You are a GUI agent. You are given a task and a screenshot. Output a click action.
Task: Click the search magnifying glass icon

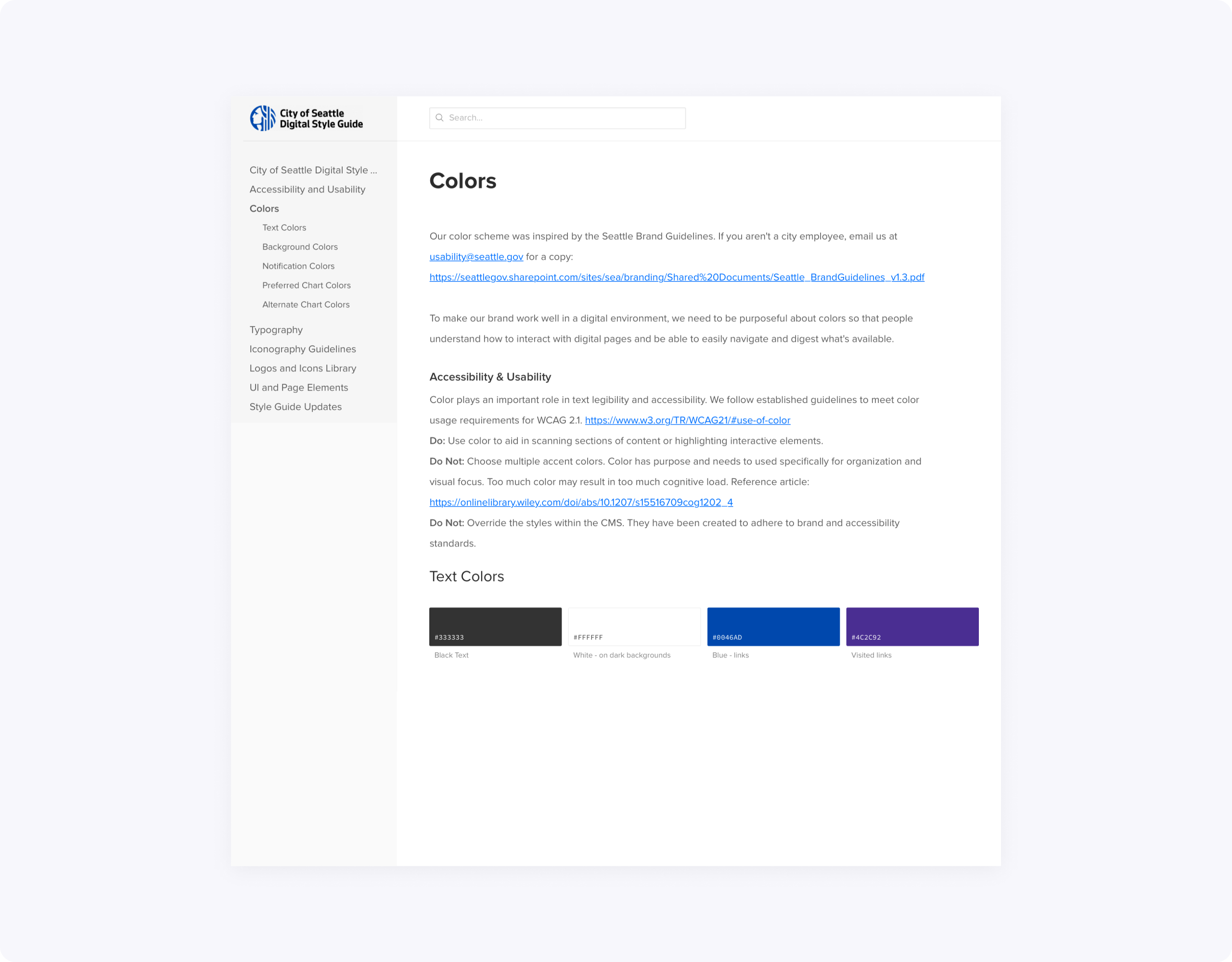tap(442, 118)
